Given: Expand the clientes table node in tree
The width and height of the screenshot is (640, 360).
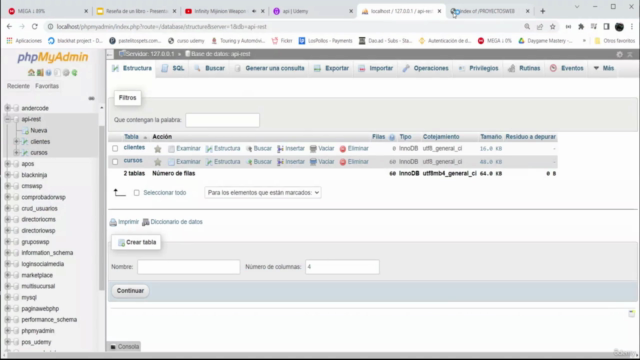Looking at the screenshot, I should tap(16, 142).
